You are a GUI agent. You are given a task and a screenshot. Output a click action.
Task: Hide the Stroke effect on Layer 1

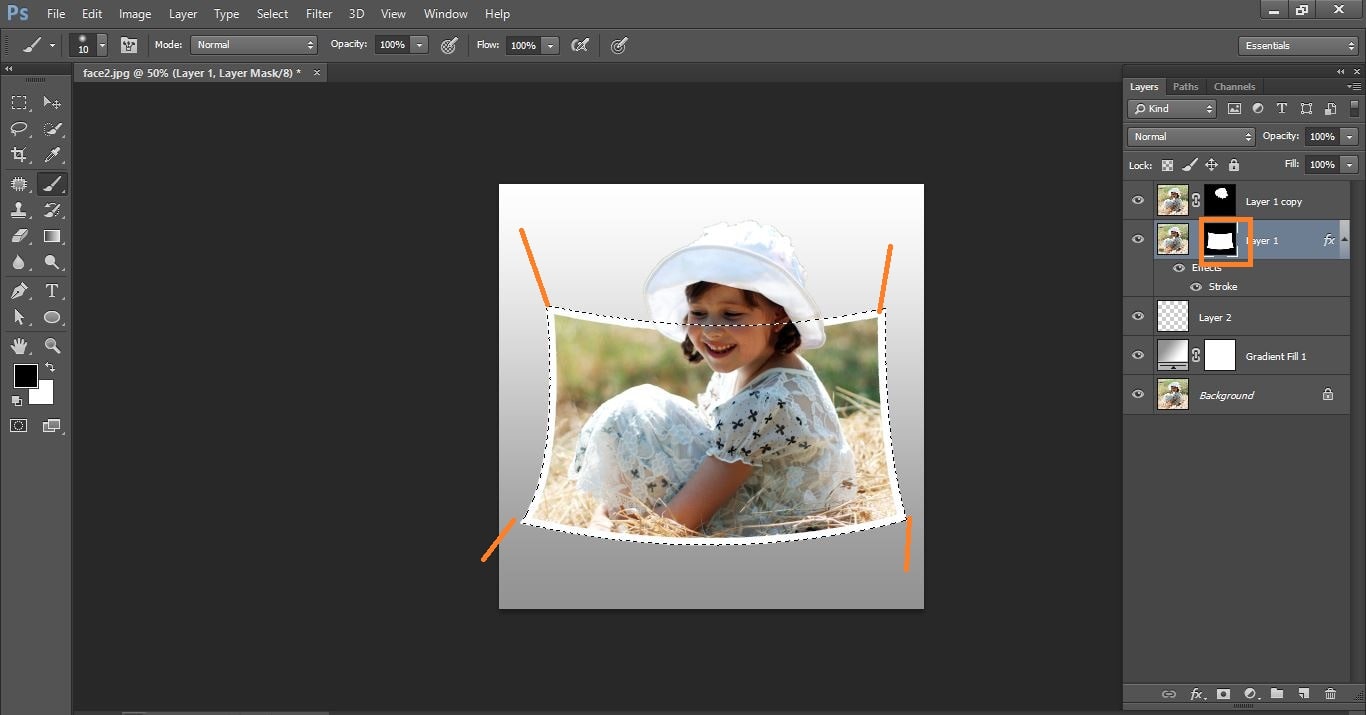click(1196, 287)
